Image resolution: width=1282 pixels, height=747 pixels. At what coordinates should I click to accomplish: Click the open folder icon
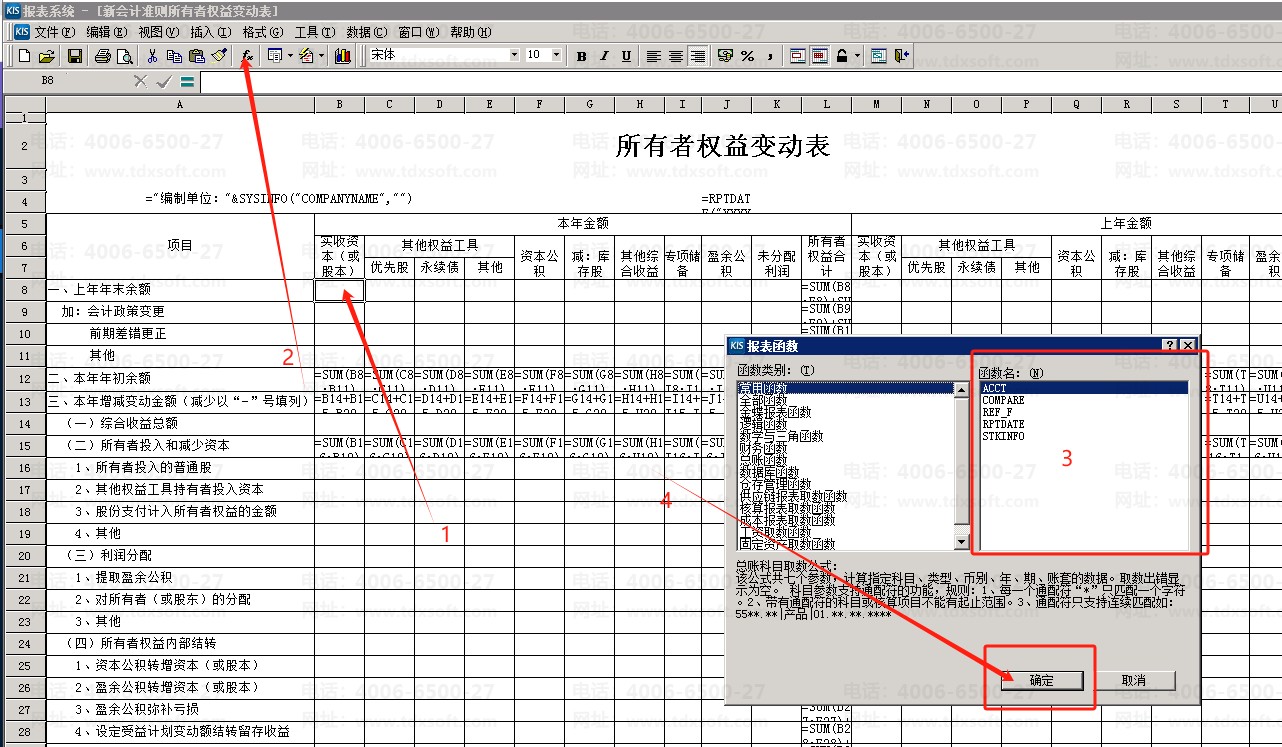[x=46, y=56]
